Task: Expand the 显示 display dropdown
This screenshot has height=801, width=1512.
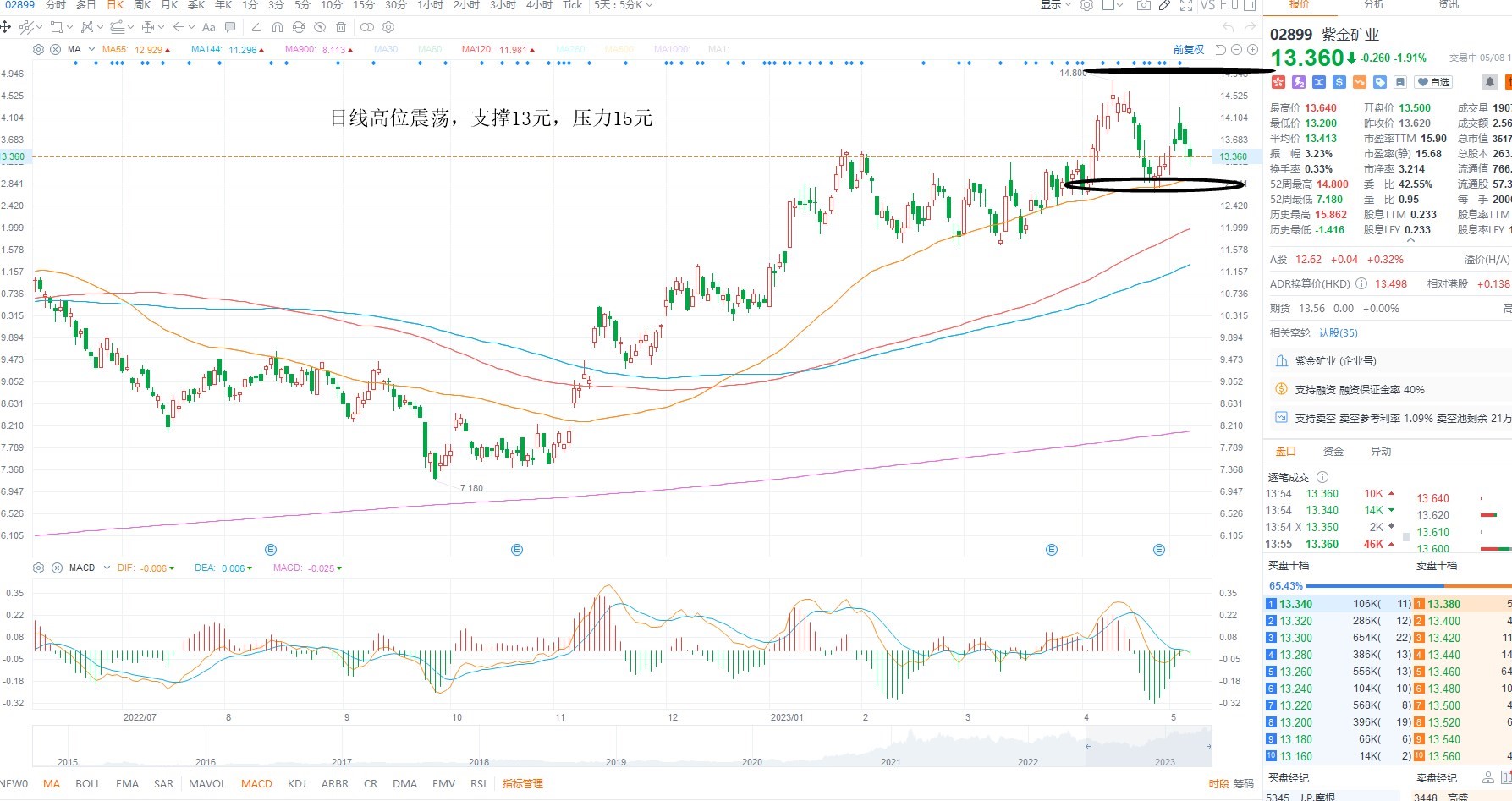Action: pyautogui.click(x=1068, y=5)
